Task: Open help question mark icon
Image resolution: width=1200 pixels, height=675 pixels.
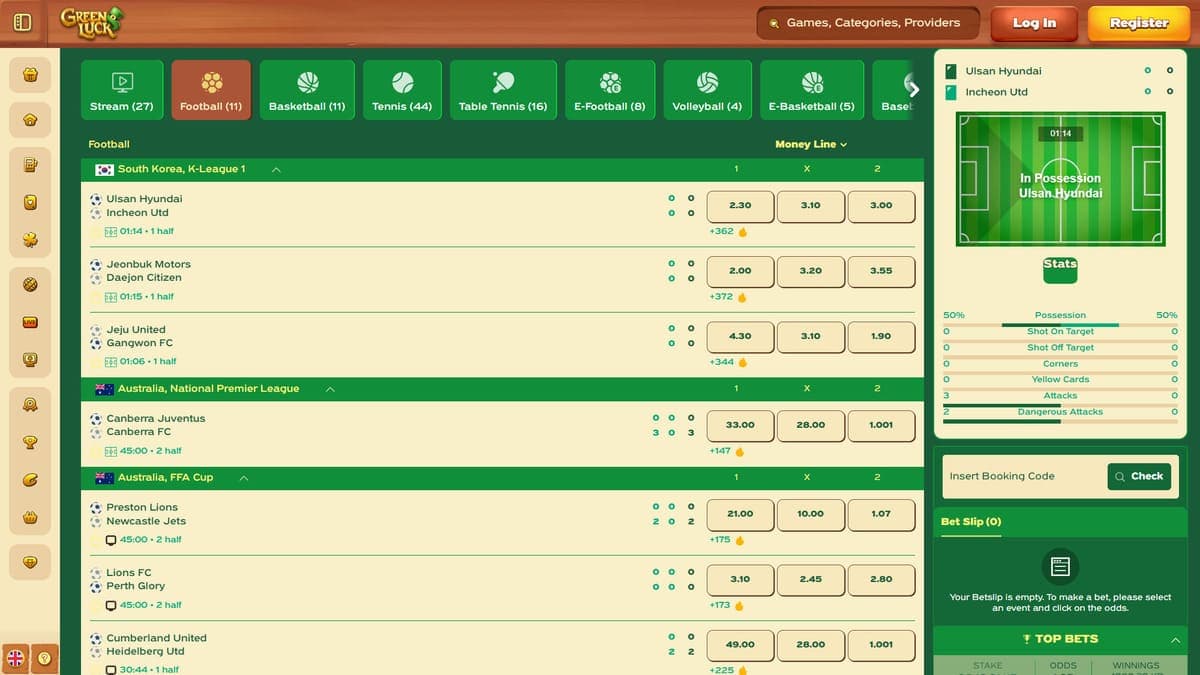Action: tap(45, 659)
